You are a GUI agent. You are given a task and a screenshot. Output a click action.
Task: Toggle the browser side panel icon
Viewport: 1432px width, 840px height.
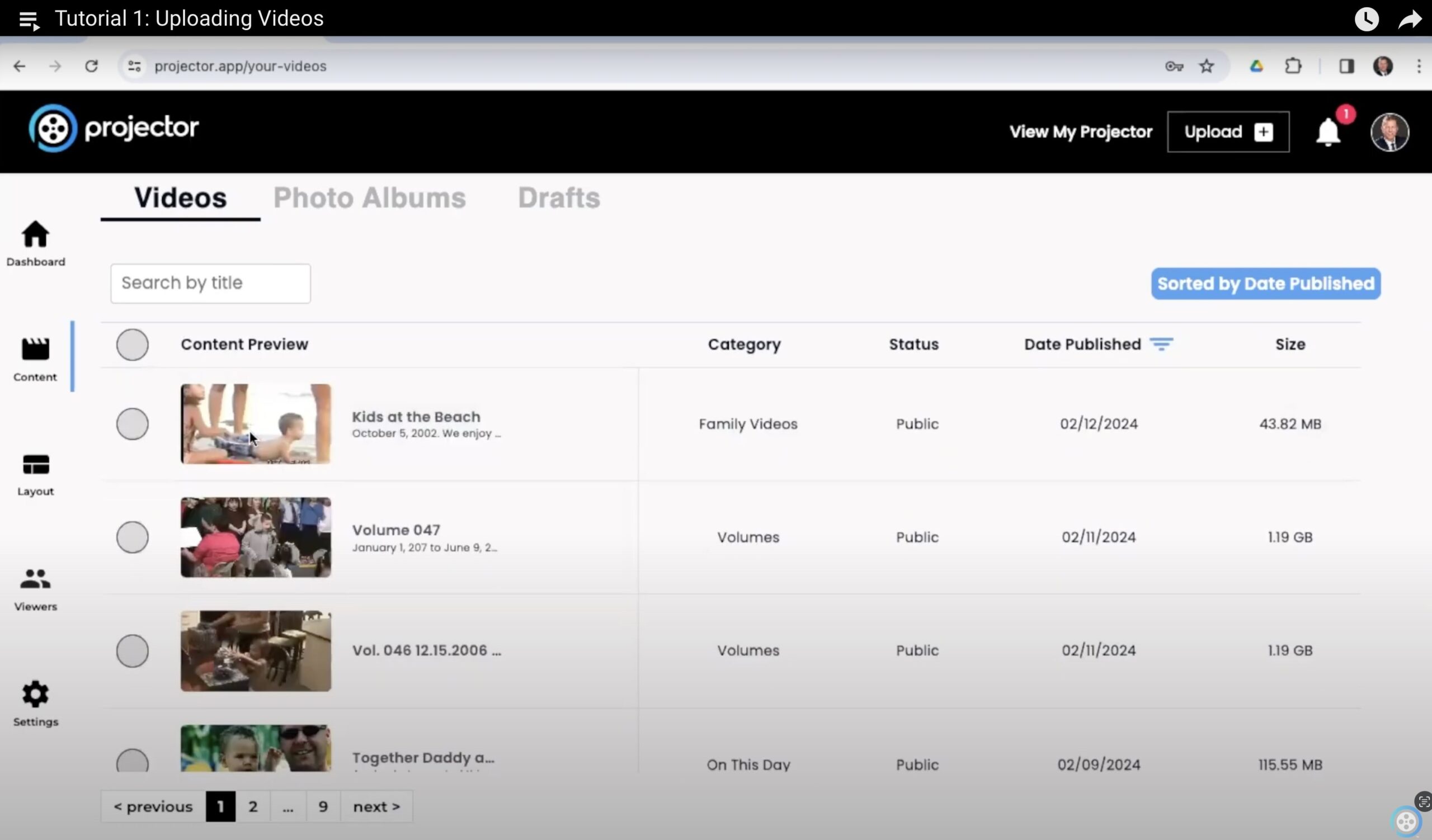pos(1346,67)
